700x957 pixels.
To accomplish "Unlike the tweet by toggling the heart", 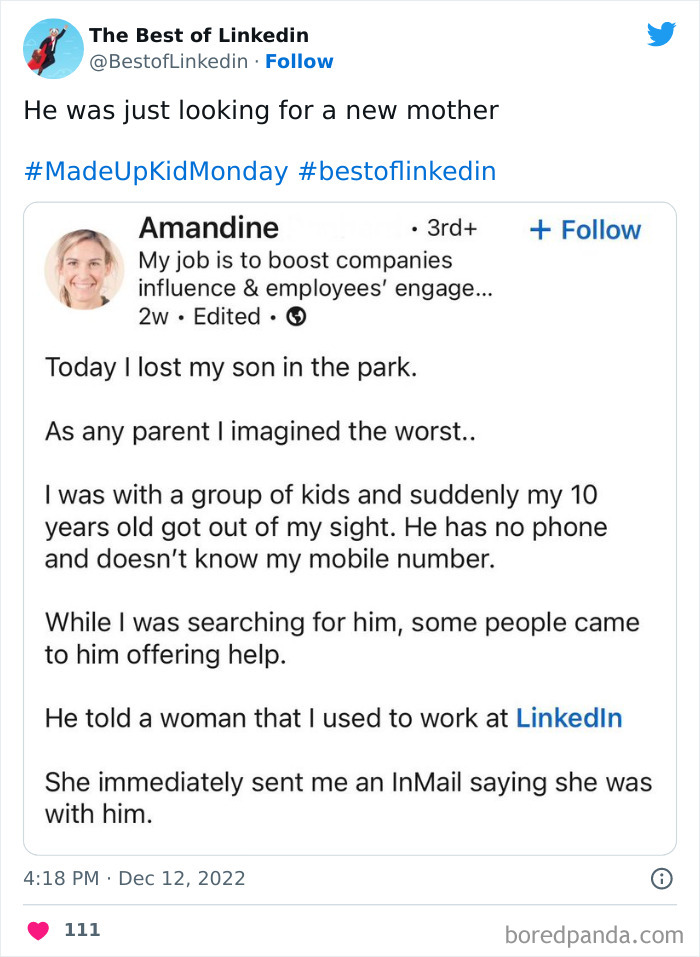I will pyautogui.click(x=38, y=929).
